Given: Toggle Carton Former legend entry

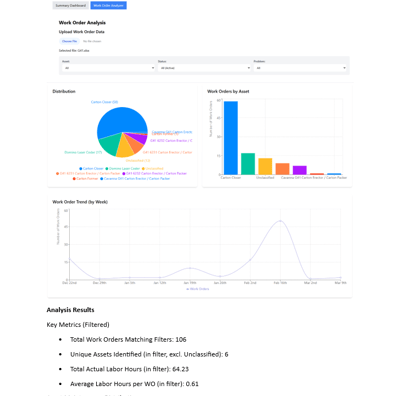Looking at the screenshot, I should [86, 179].
